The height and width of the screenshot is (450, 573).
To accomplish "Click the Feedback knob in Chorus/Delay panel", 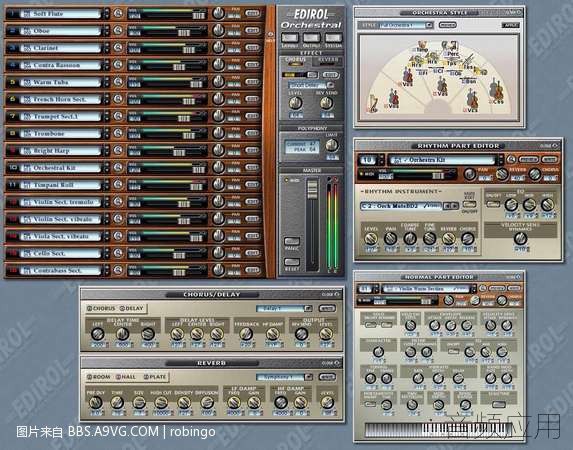I will tap(246, 333).
